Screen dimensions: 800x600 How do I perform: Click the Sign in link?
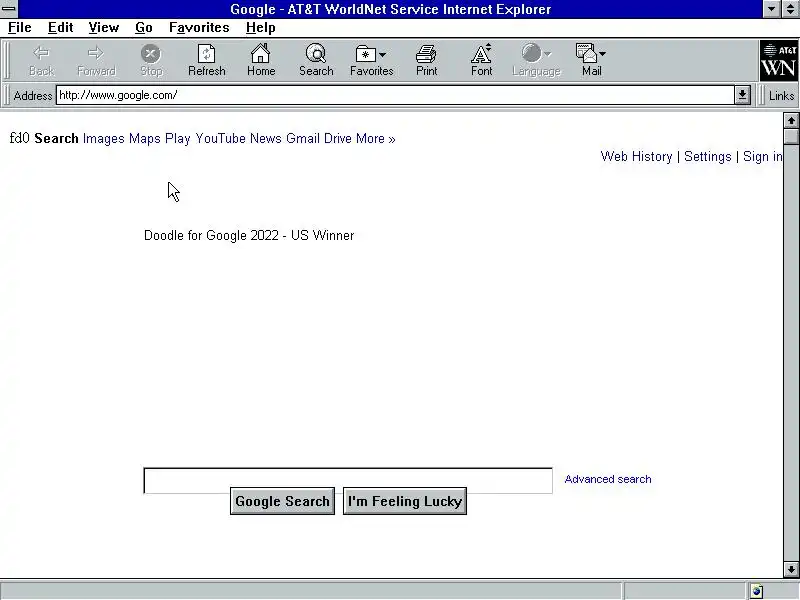coord(762,157)
